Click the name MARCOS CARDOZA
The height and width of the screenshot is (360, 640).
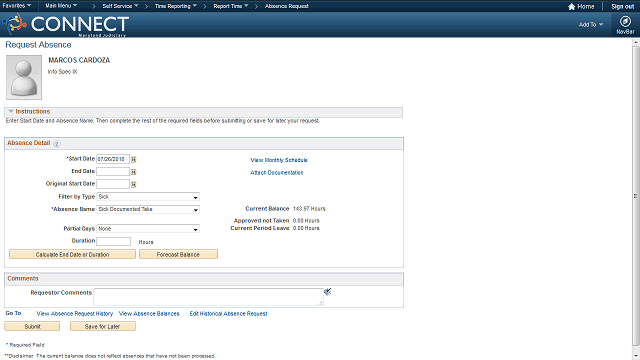(79, 60)
